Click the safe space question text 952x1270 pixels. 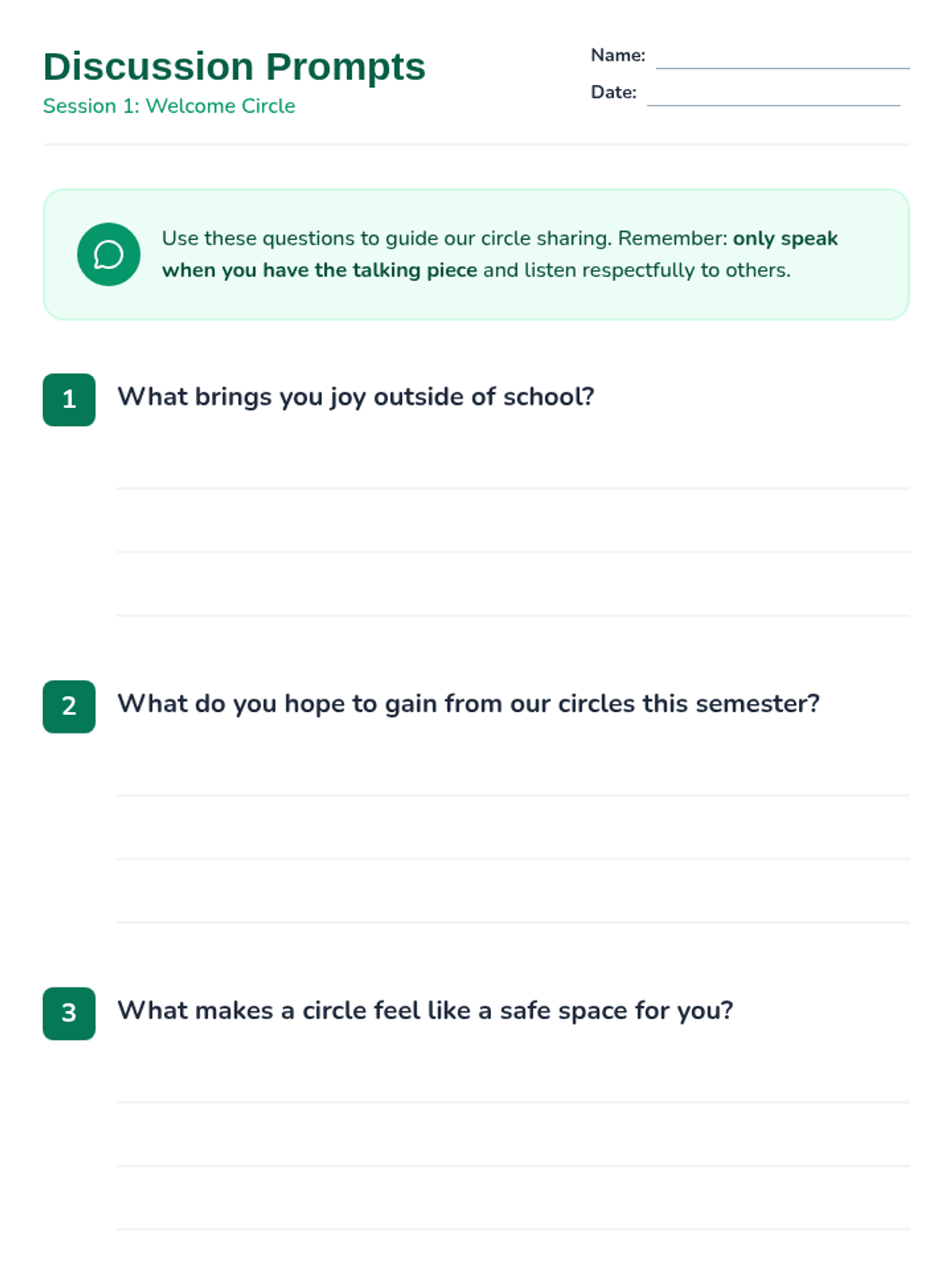point(425,1010)
